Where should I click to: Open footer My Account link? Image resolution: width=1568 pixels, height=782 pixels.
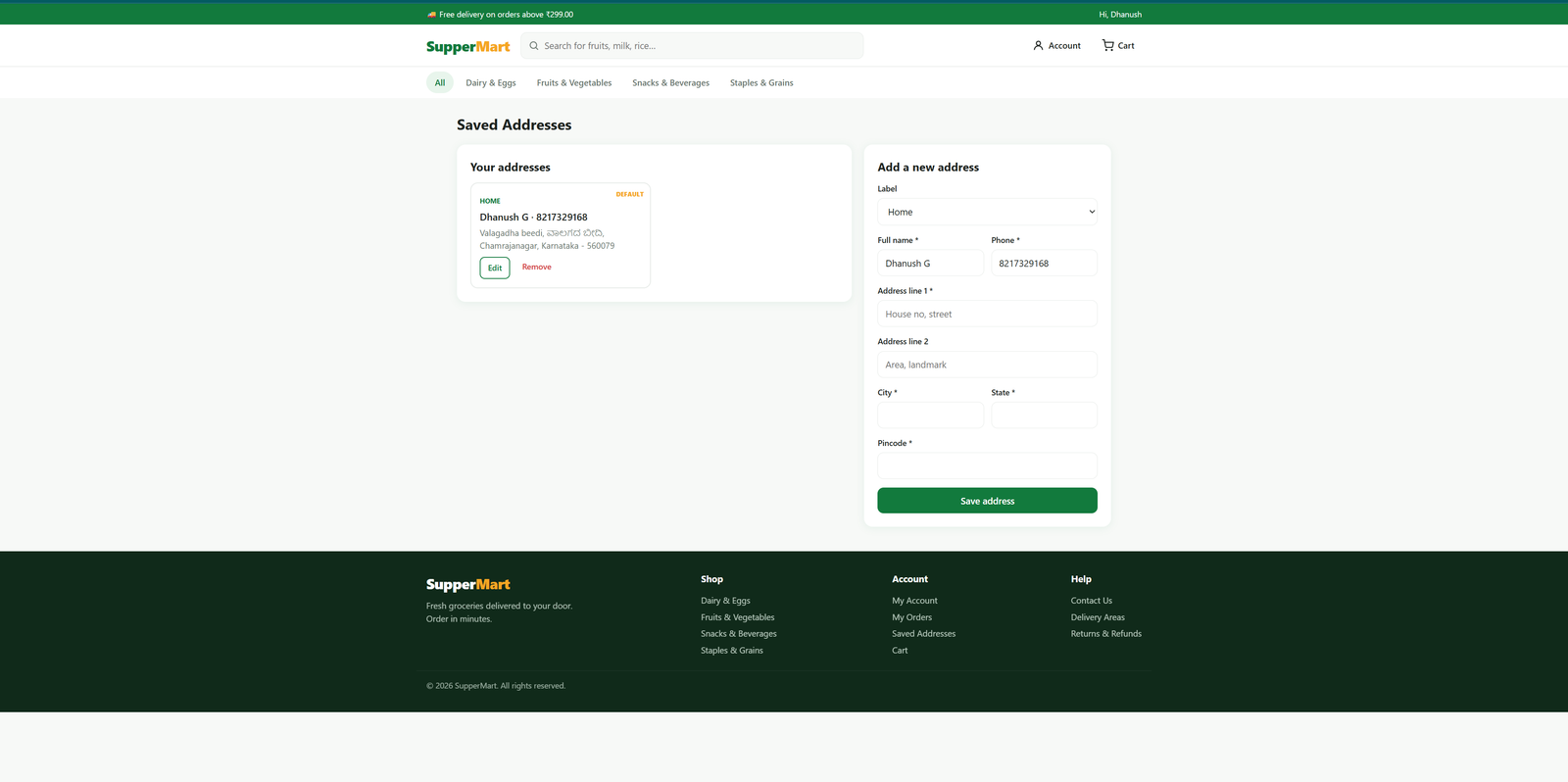(914, 601)
